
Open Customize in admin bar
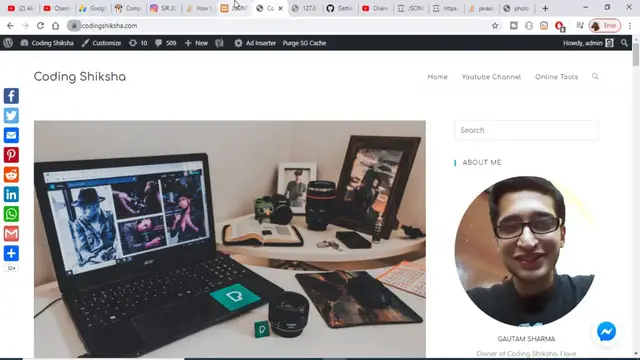point(101,43)
